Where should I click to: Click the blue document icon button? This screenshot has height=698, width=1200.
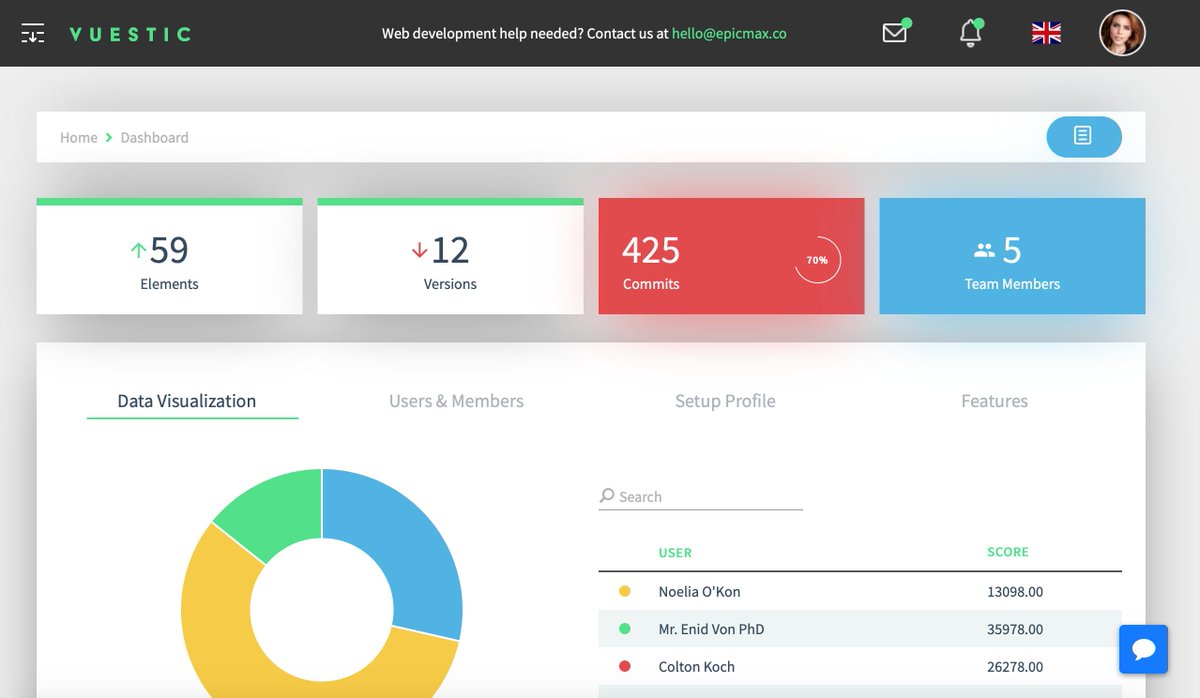point(1084,136)
